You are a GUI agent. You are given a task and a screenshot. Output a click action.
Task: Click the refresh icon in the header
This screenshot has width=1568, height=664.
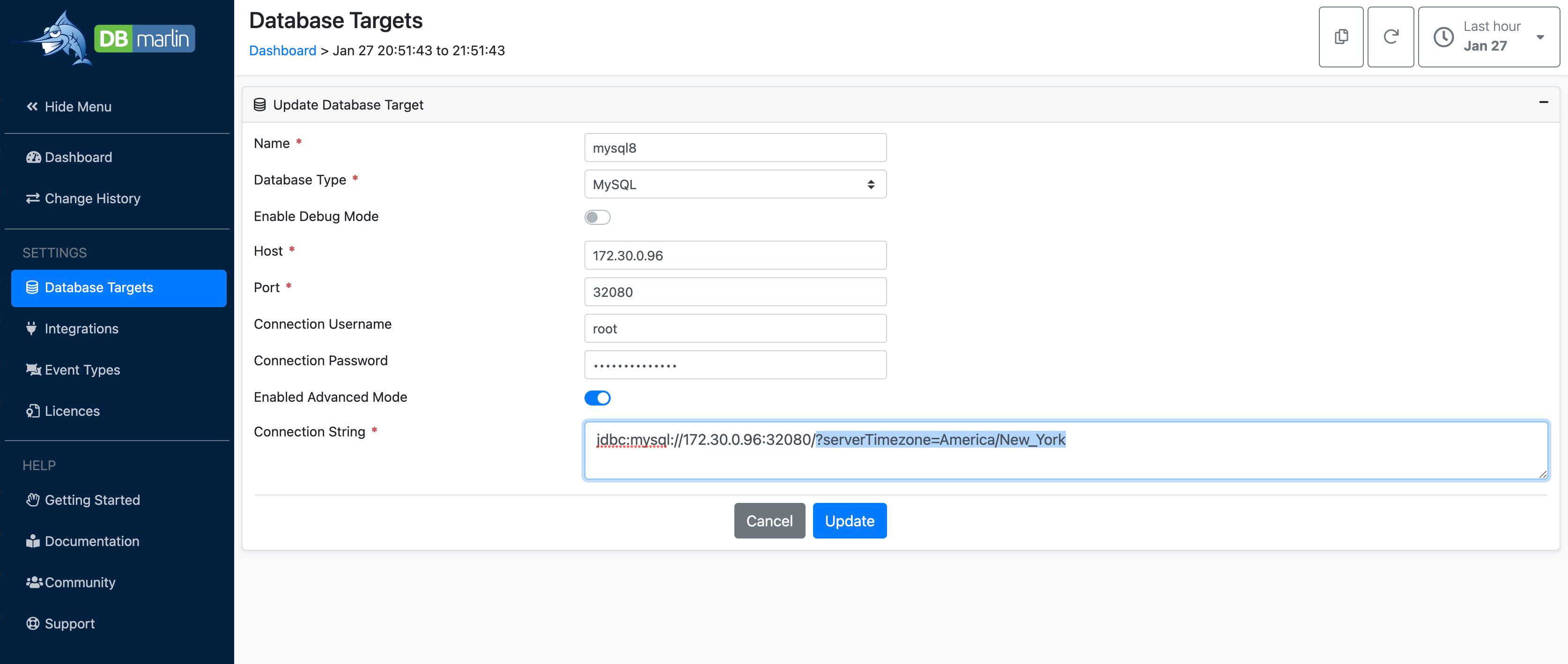pos(1391,37)
